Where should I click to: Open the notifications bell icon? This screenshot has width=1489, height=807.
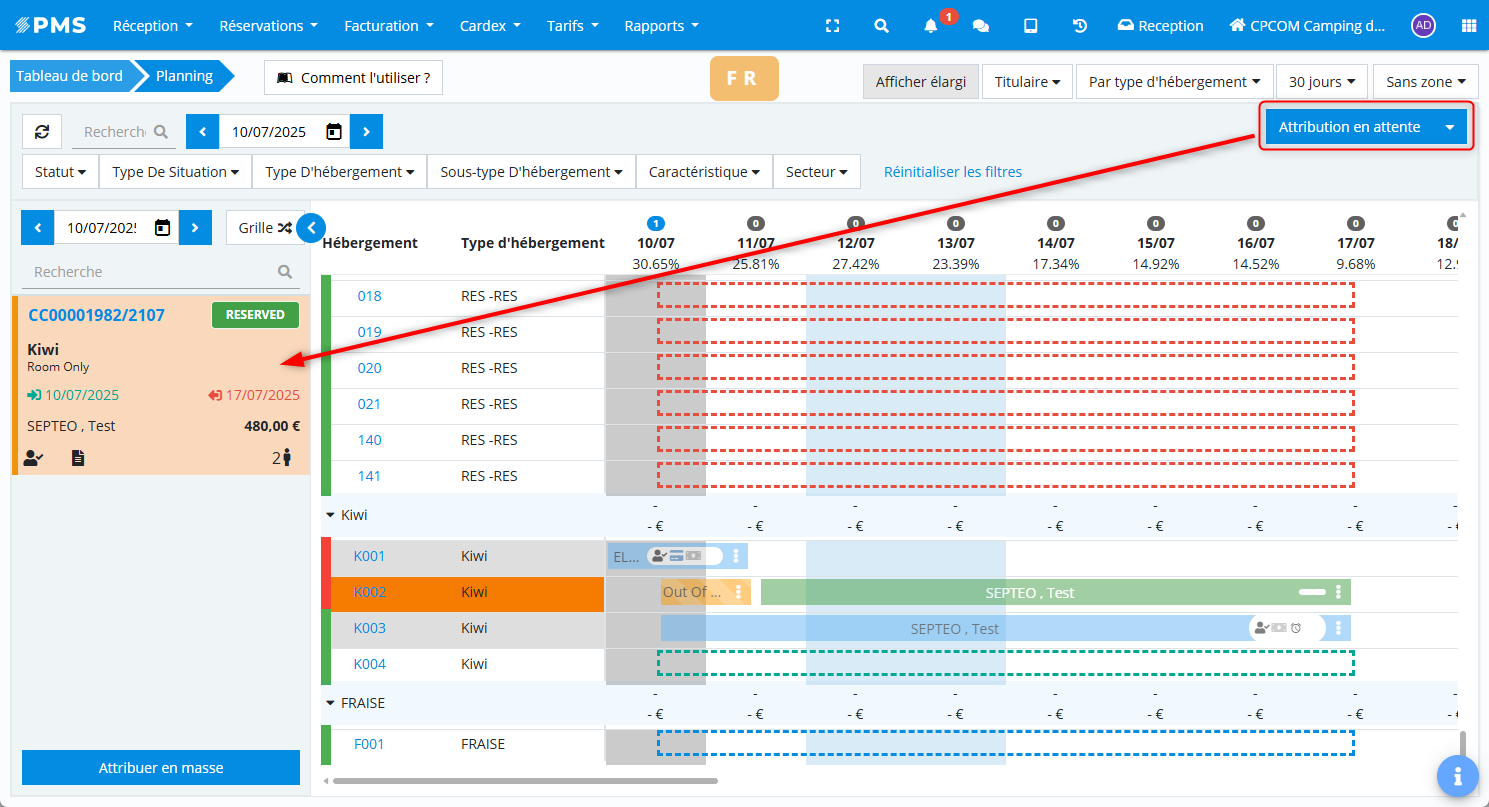(x=931, y=26)
